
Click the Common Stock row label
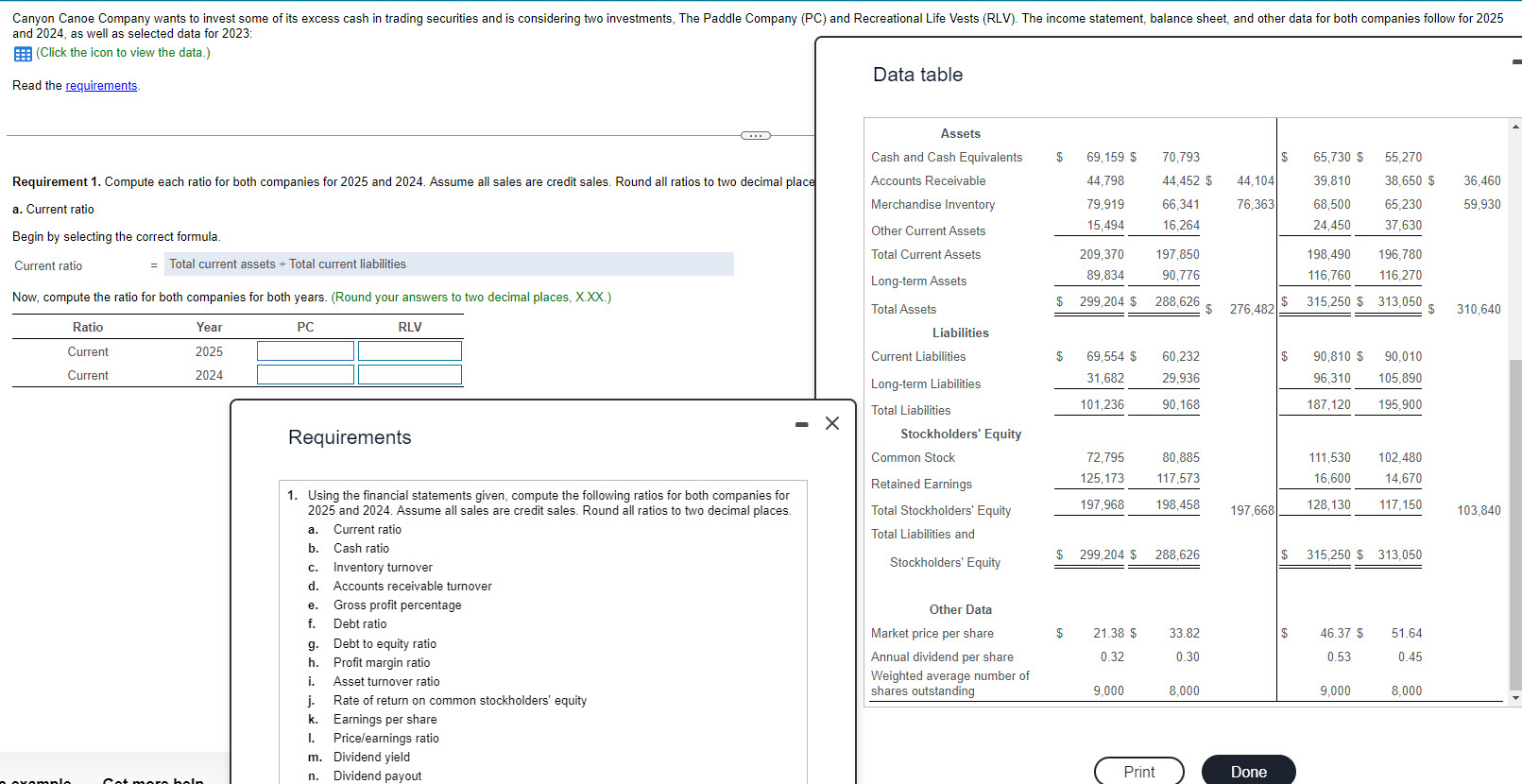point(913,458)
